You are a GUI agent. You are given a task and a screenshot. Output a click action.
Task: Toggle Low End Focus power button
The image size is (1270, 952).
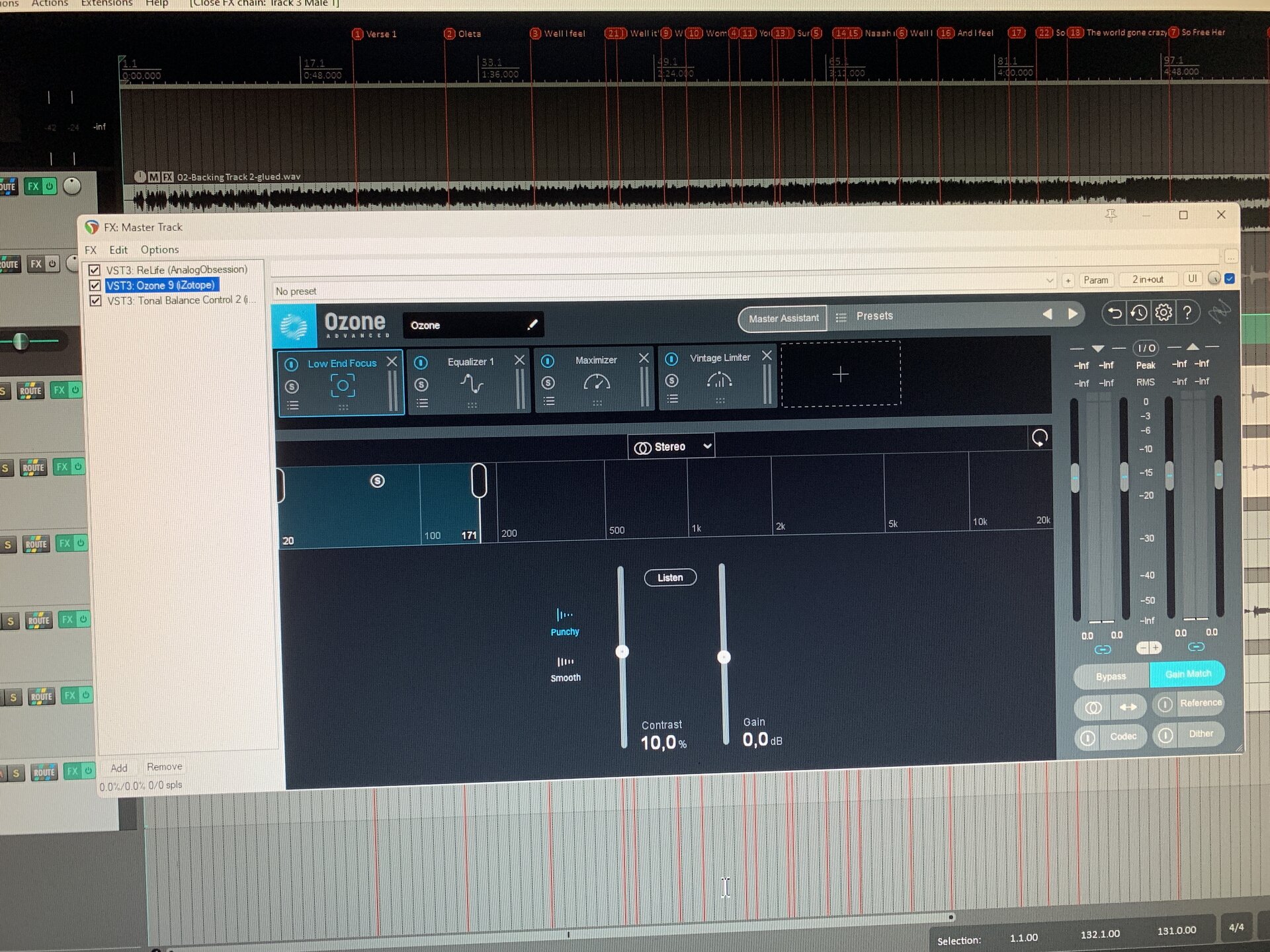(x=292, y=364)
